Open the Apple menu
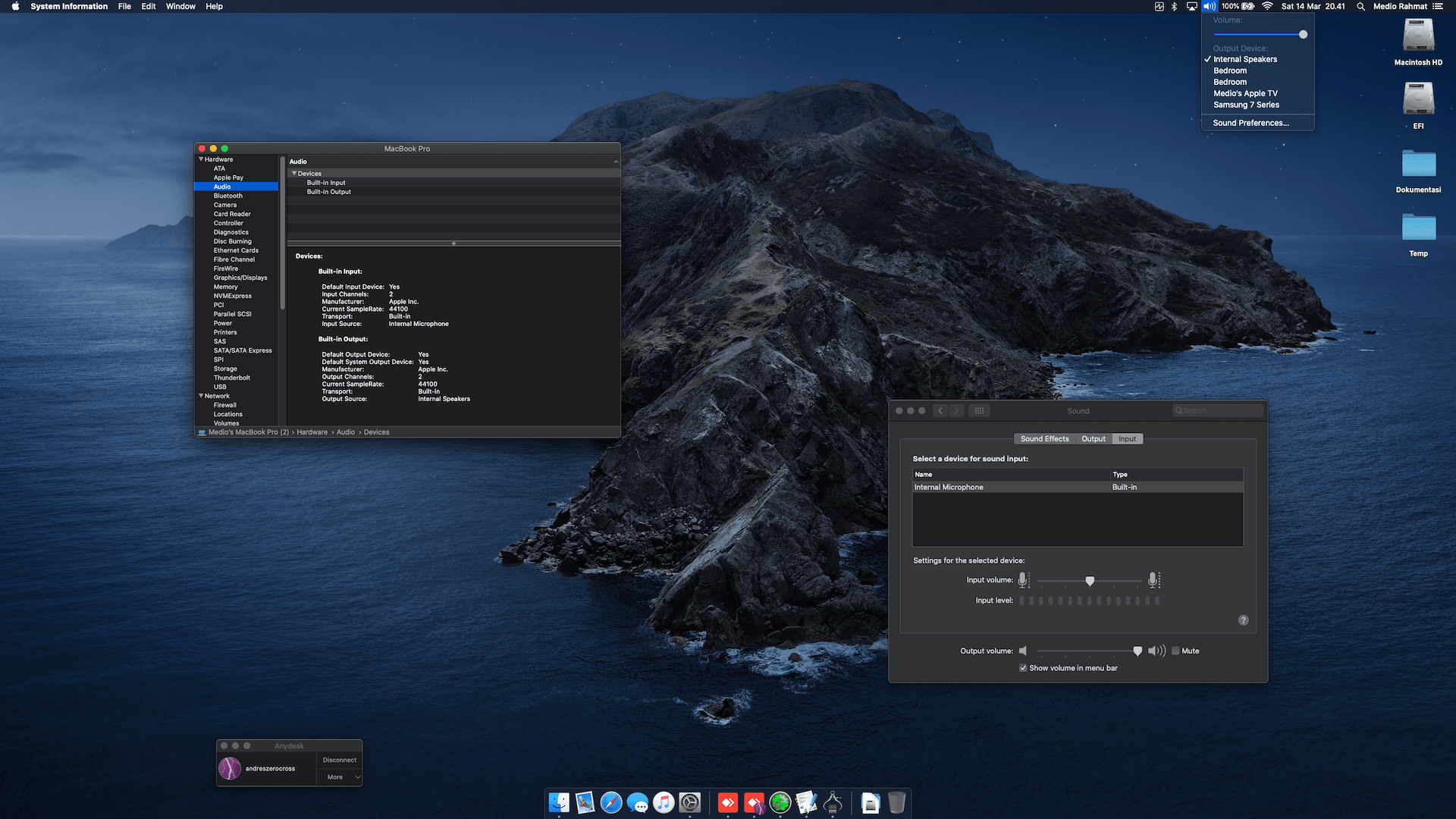This screenshot has height=819, width=1456. pyautogui.click(x=15, y=6)
